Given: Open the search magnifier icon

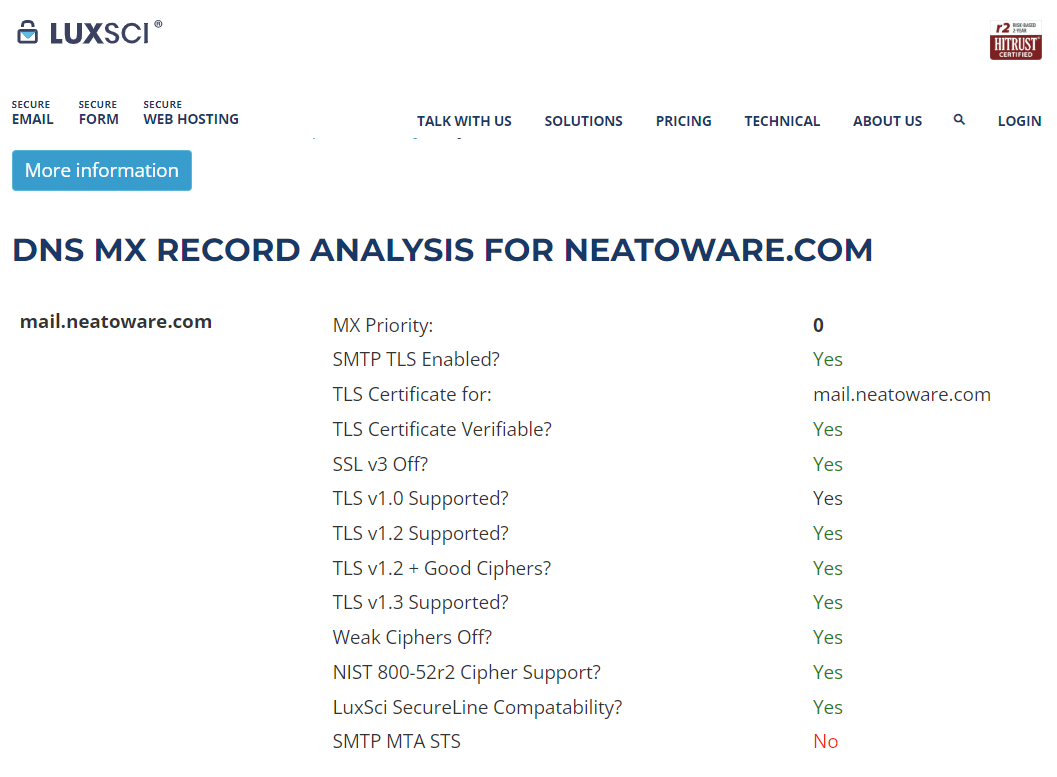Looking at the screenshot, I should coord(959,120).
